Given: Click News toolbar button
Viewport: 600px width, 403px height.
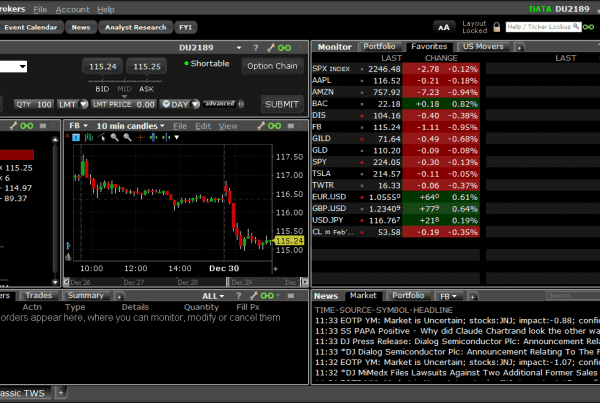Looking at the screenshot, I should (x=81, y=28).
